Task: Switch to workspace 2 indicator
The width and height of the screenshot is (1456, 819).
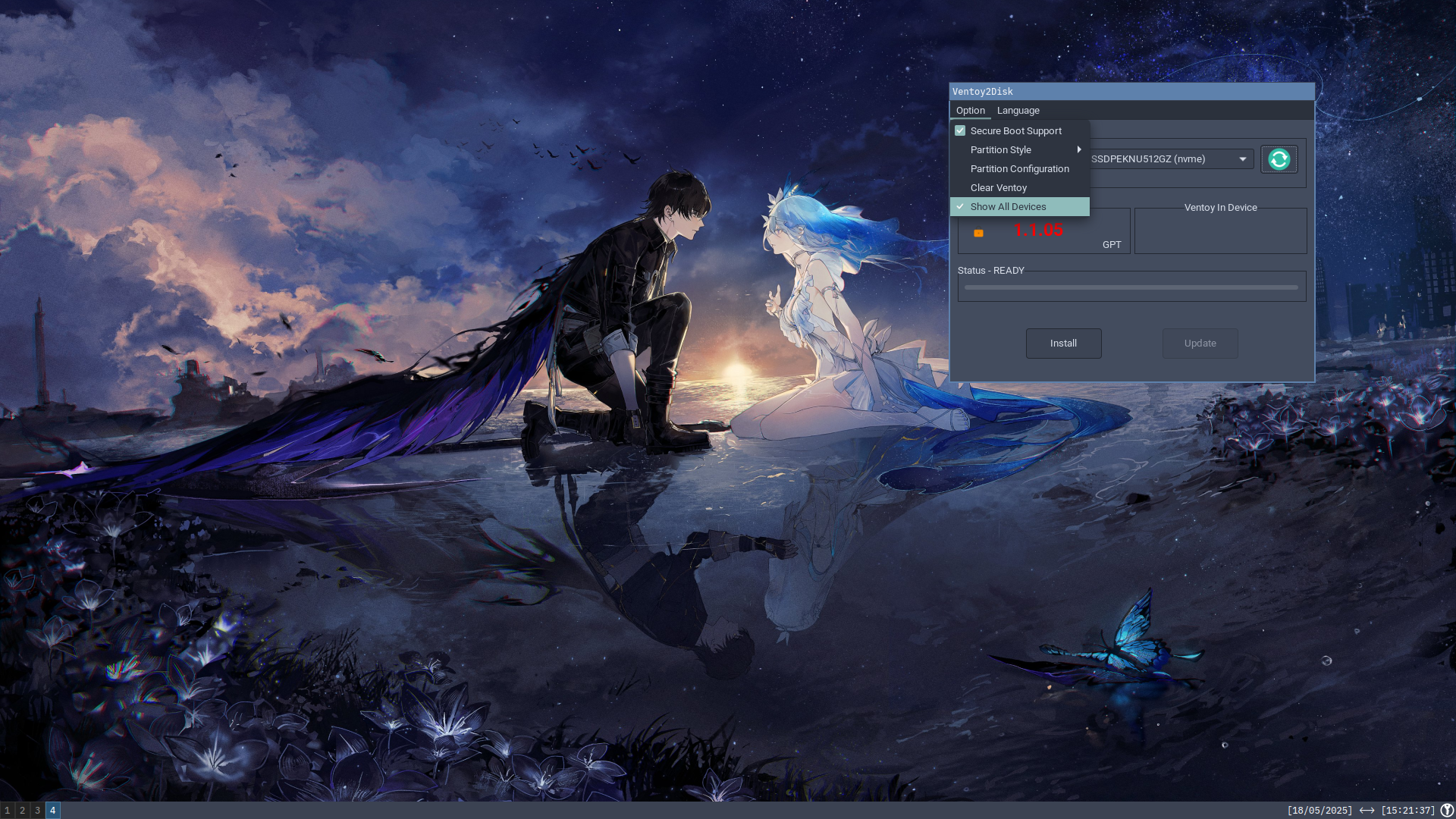Action: (x=23, y=810)
